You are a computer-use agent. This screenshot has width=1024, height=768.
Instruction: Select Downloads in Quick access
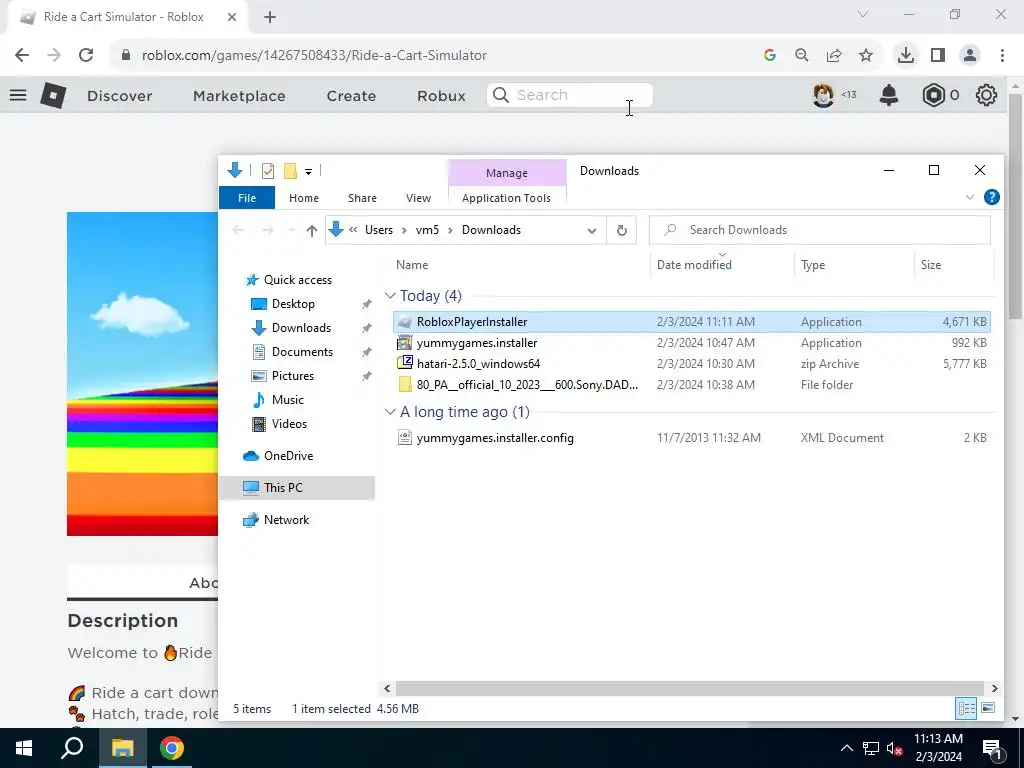pyautogui.click(x=301, y=328)
